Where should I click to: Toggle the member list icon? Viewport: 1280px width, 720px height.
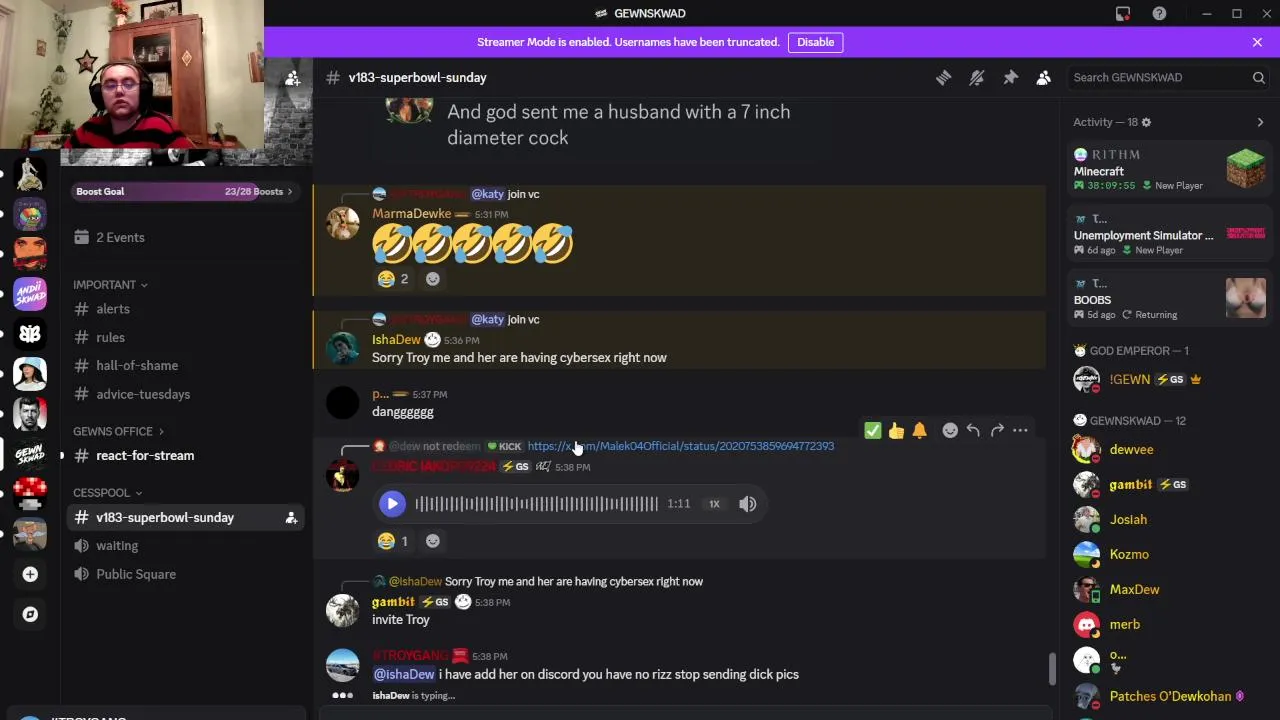click(1043, 77)
